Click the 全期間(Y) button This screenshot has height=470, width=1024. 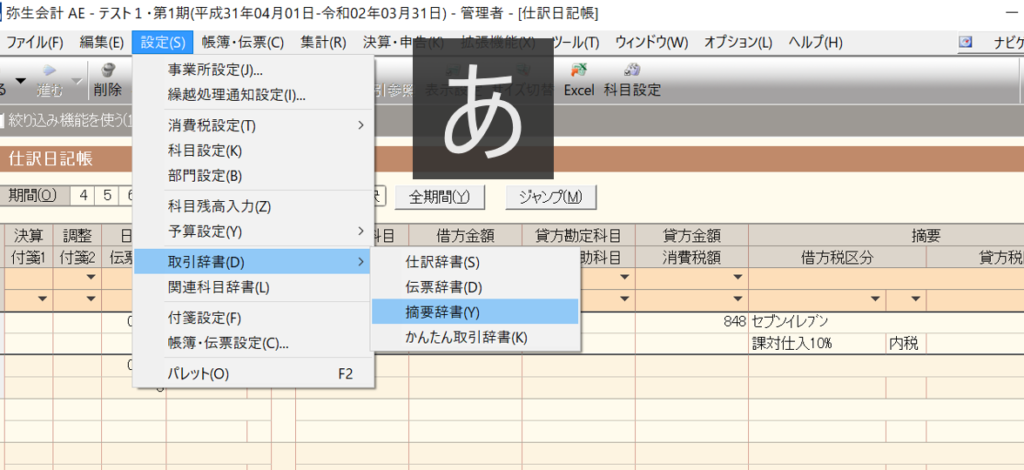pyautogui.click(x=440, y=196)
